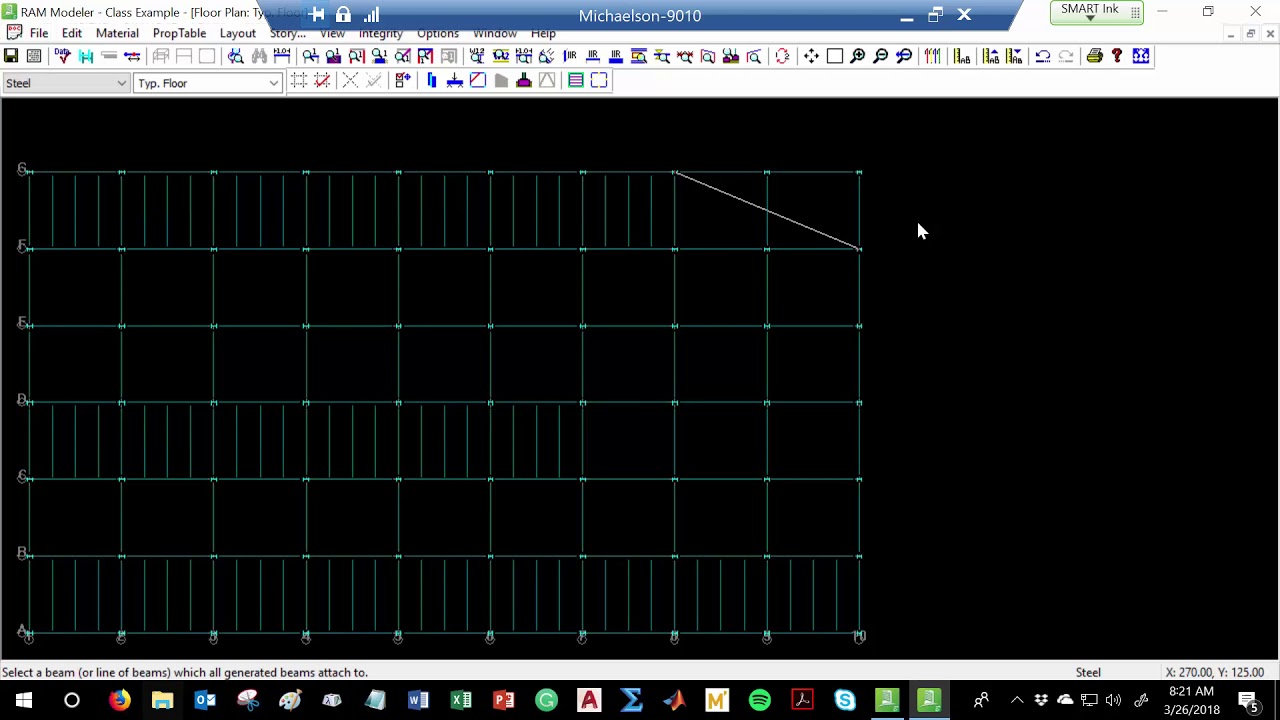Select the Foundation layout icon

click(x=524, y=81)
